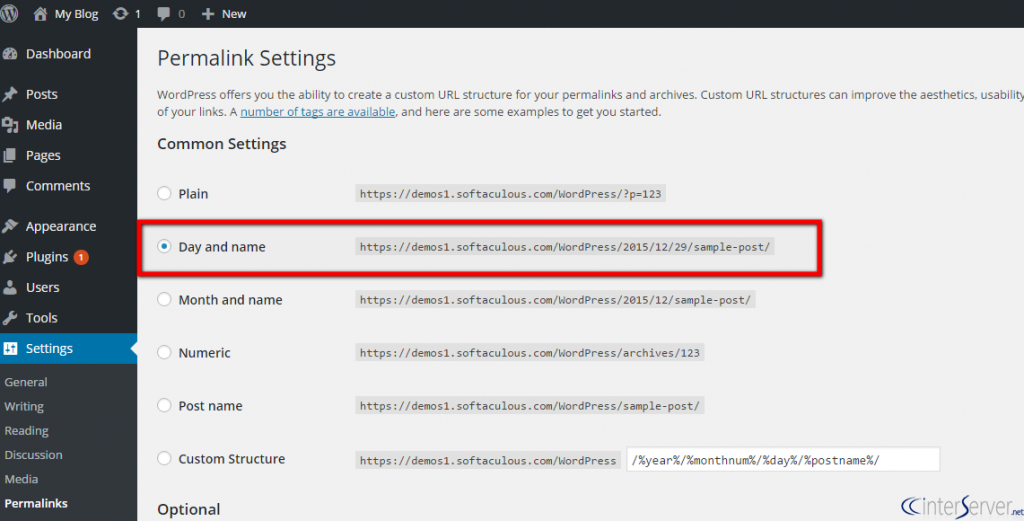Click the Tools wrench icon
This screenshot has width=1024, height=521.
pos(10,318)
